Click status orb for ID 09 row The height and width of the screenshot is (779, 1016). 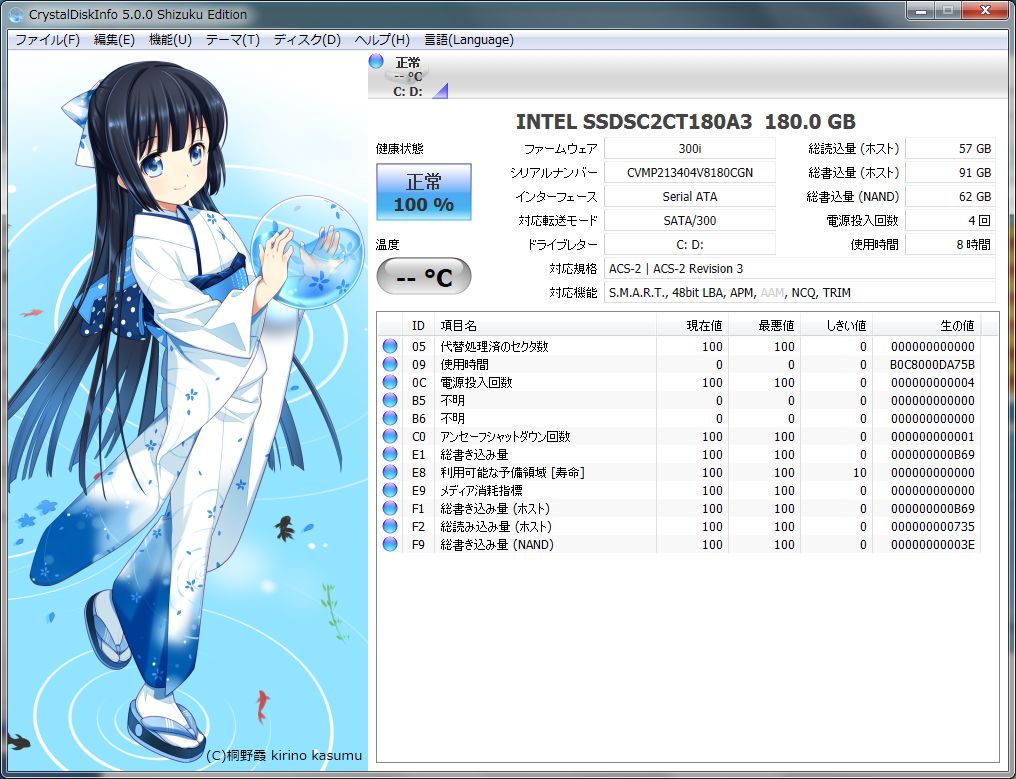(x=390, y=364)
